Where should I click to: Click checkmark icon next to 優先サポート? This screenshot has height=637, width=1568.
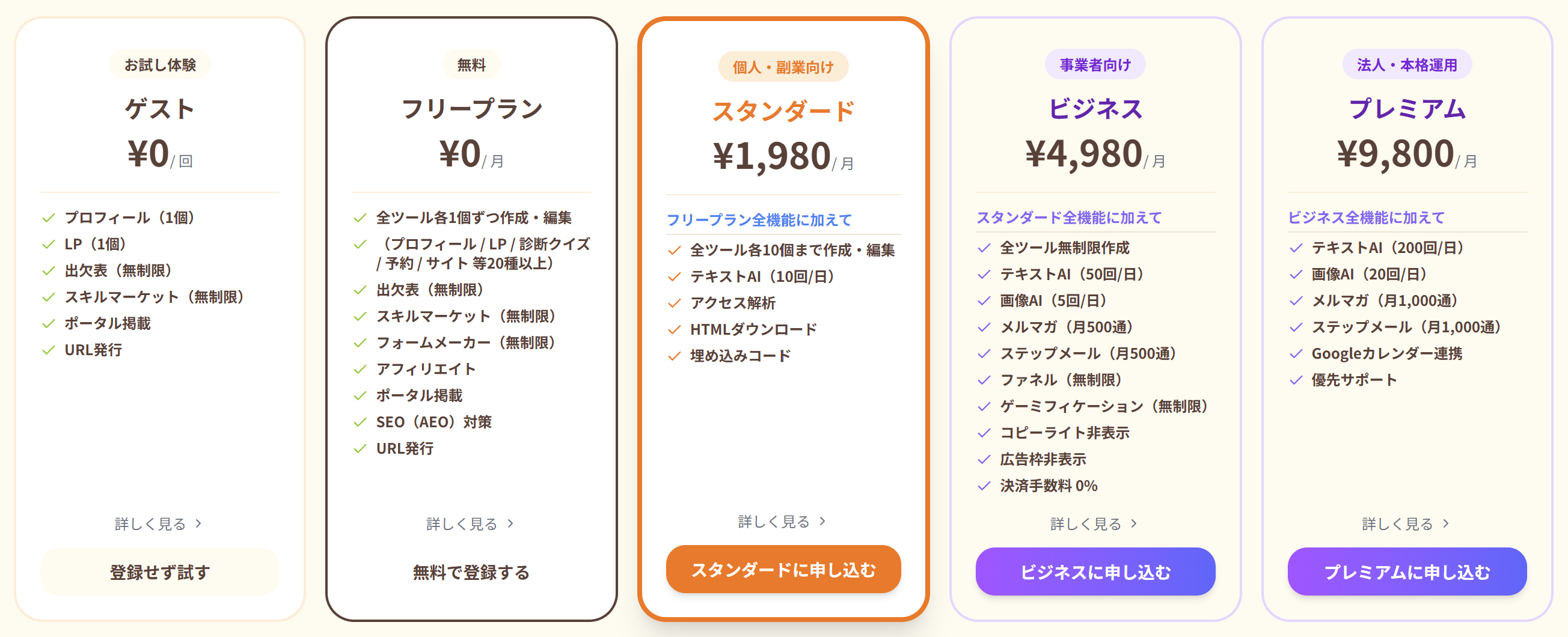1296,380
